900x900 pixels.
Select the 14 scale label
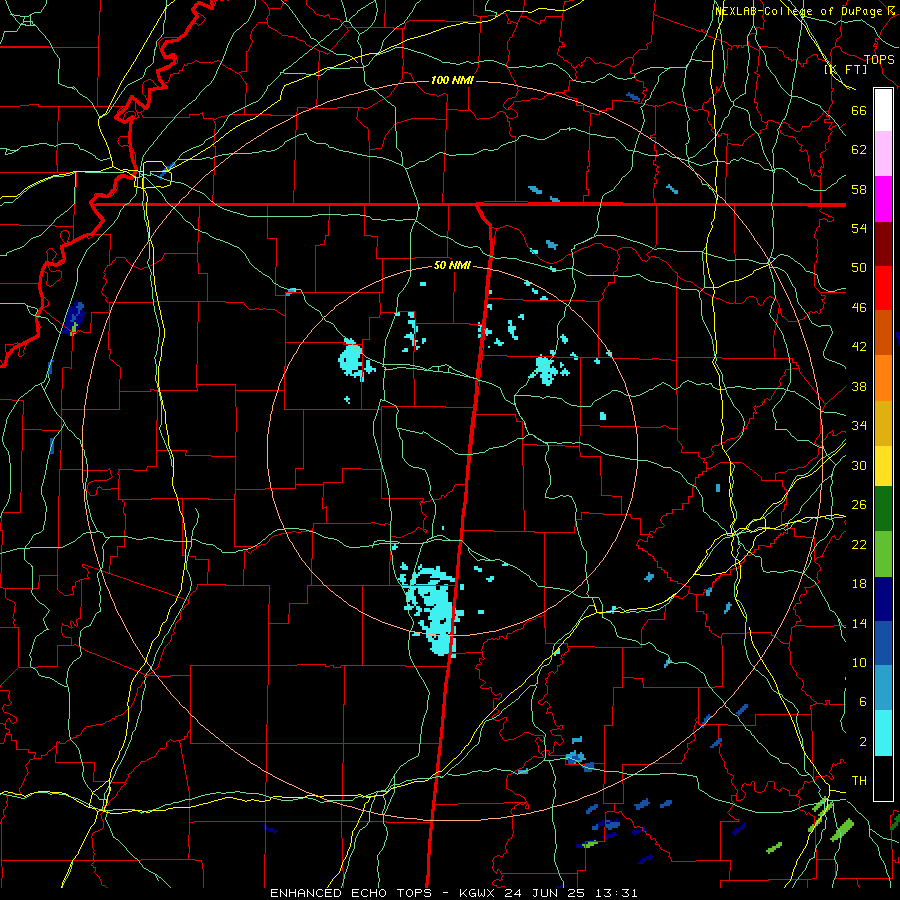(x=859, y=623)
